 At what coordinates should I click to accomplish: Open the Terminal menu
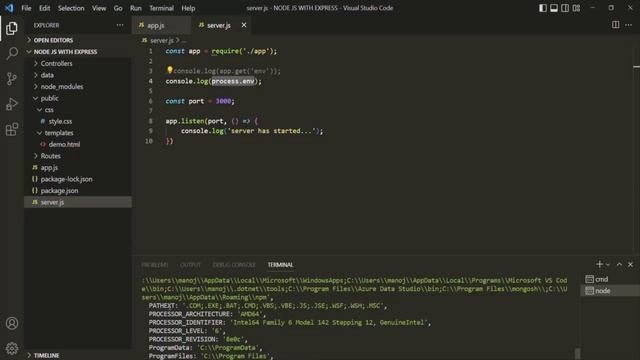[161, 8]
